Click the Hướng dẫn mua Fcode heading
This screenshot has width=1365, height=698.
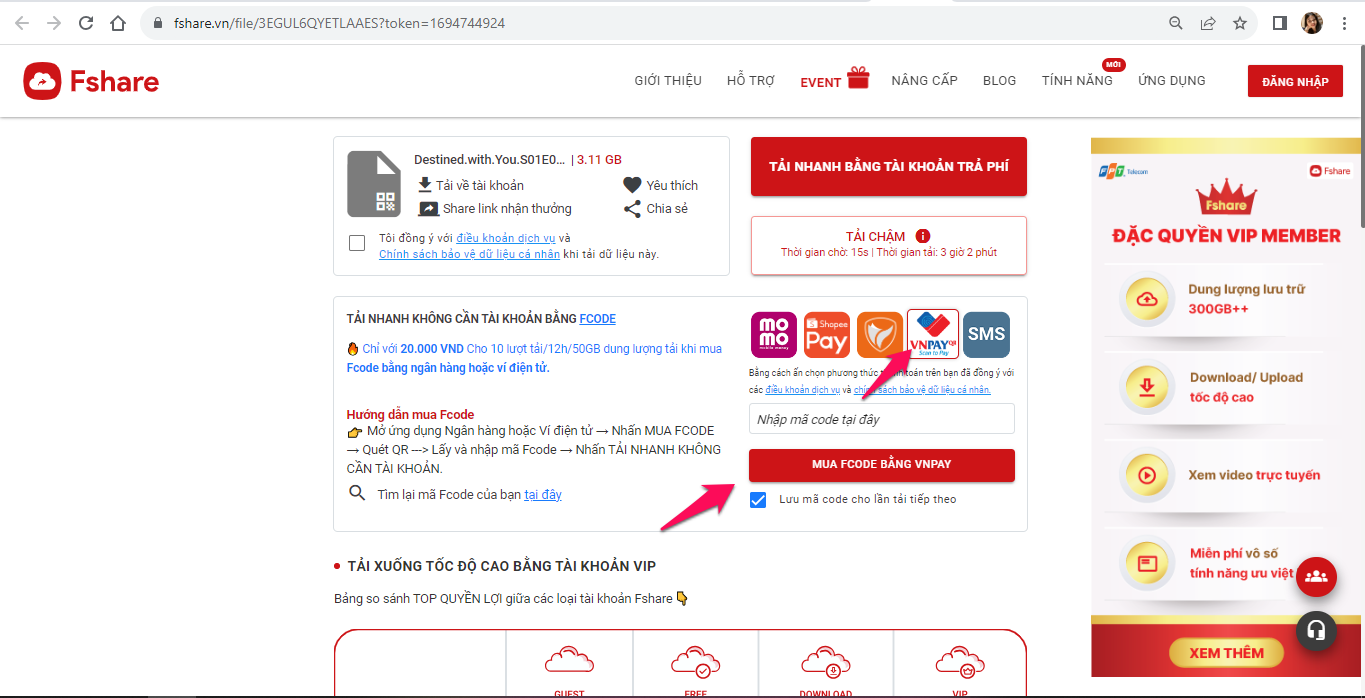coord(410,415)
